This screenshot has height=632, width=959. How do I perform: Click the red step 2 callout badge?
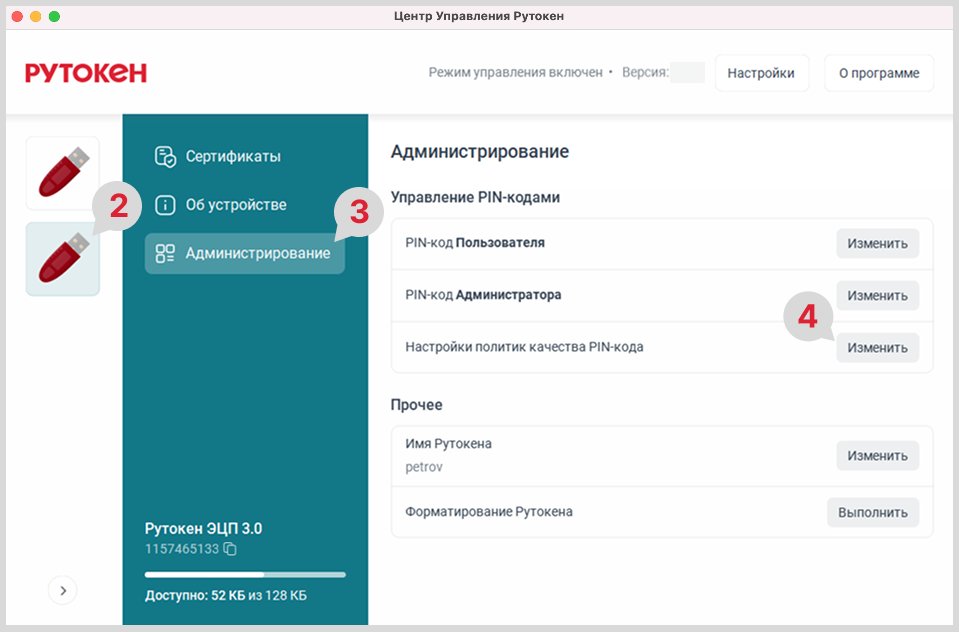click(x=119, y=208)
